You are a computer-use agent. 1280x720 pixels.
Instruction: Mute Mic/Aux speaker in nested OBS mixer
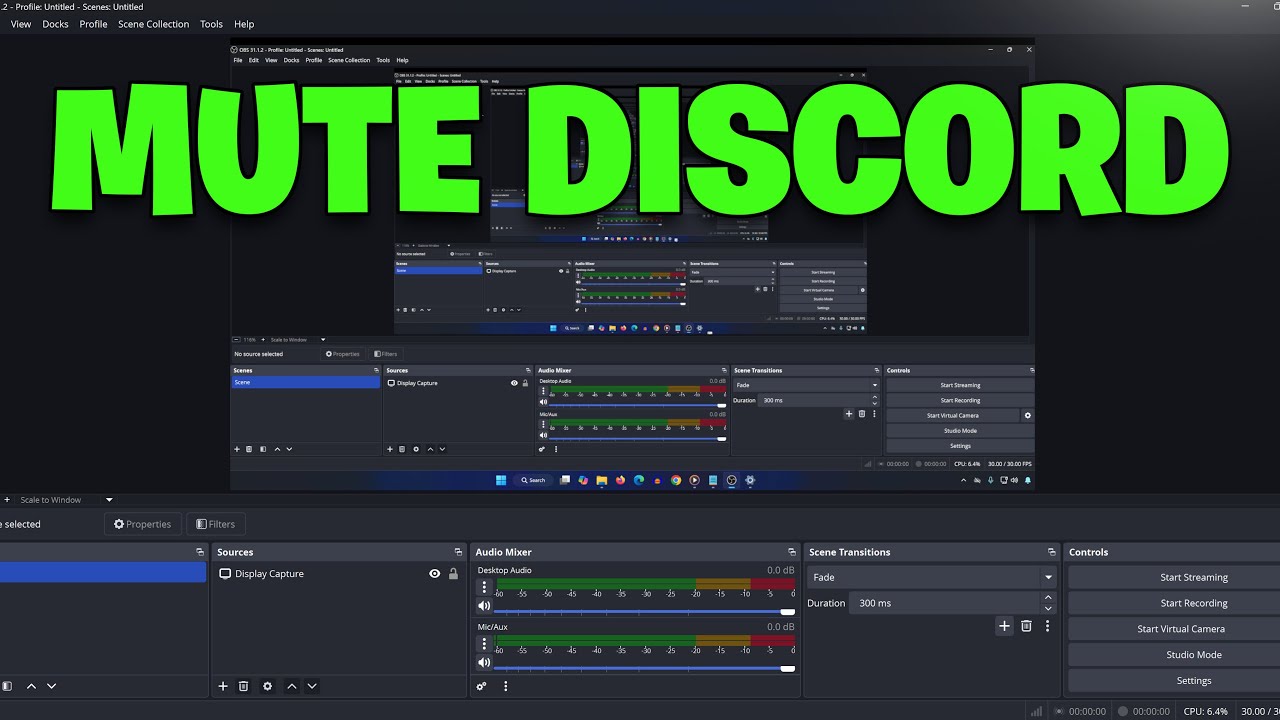[x=543, y=435]
